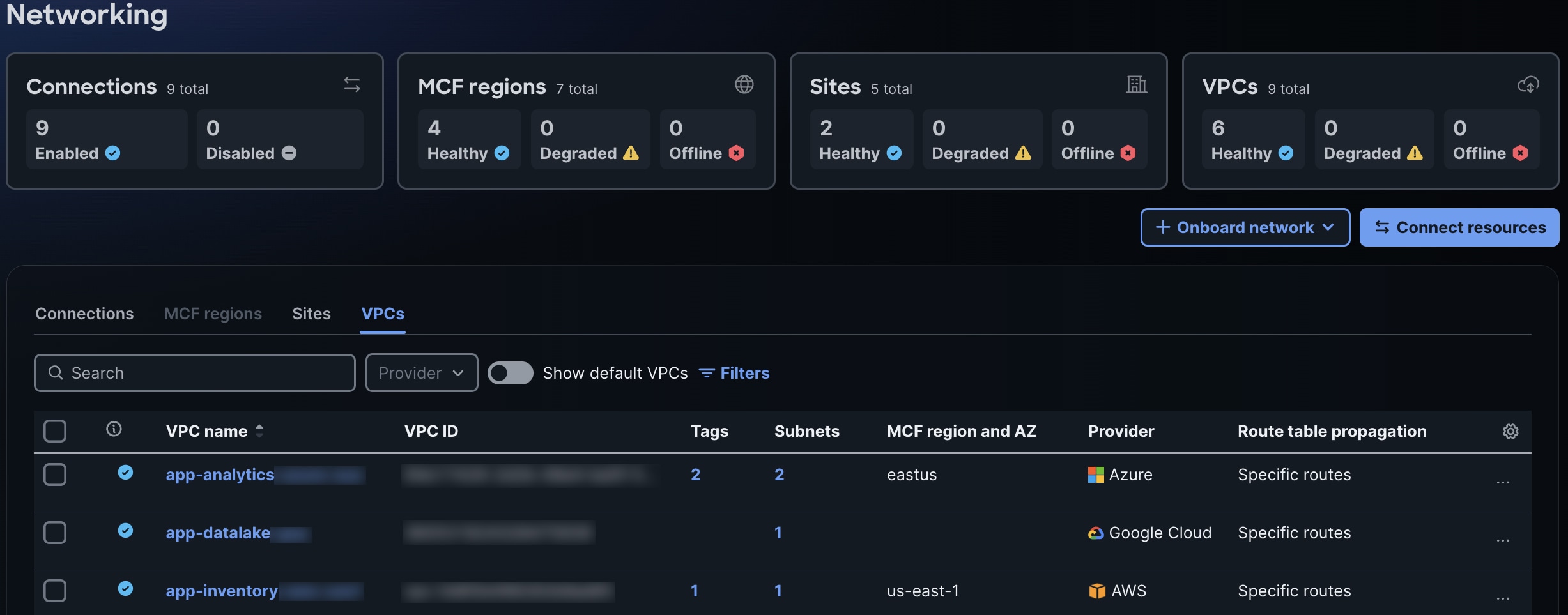Viewport: 1568px width, 615px height.
Task: Click the globe icon on MCF regions card
Action: point(744,84)
